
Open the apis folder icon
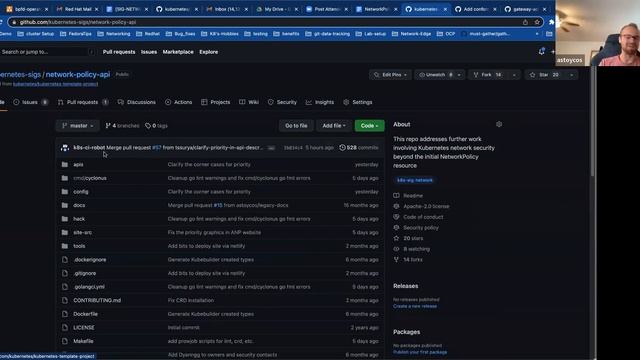(x=64, y=164)
